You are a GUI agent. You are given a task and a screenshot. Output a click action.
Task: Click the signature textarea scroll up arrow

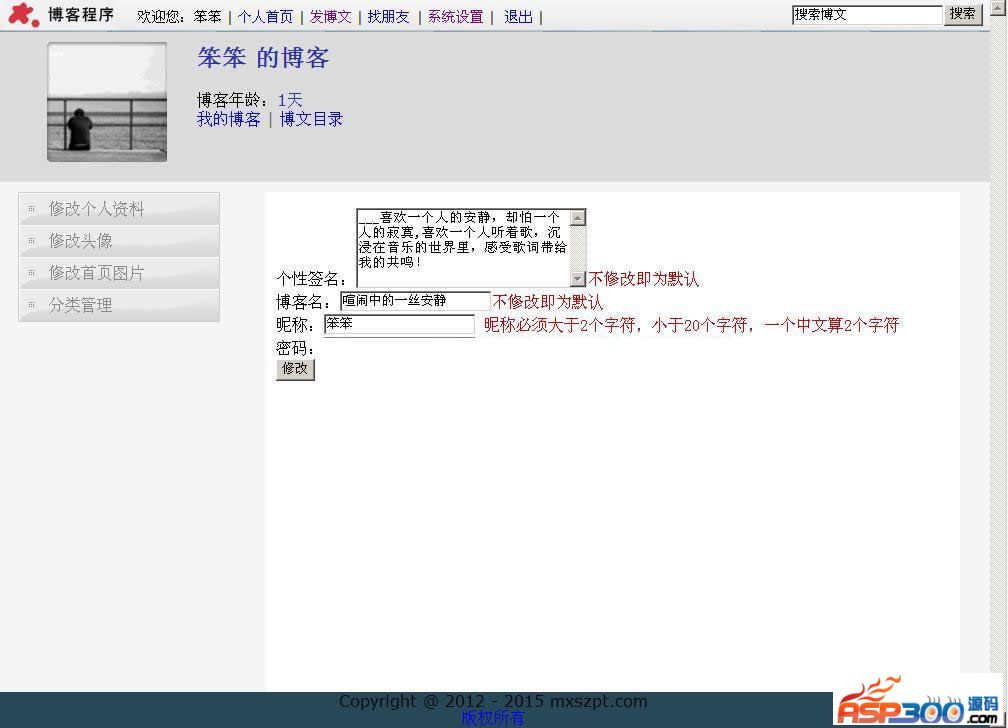click(578, 218)
